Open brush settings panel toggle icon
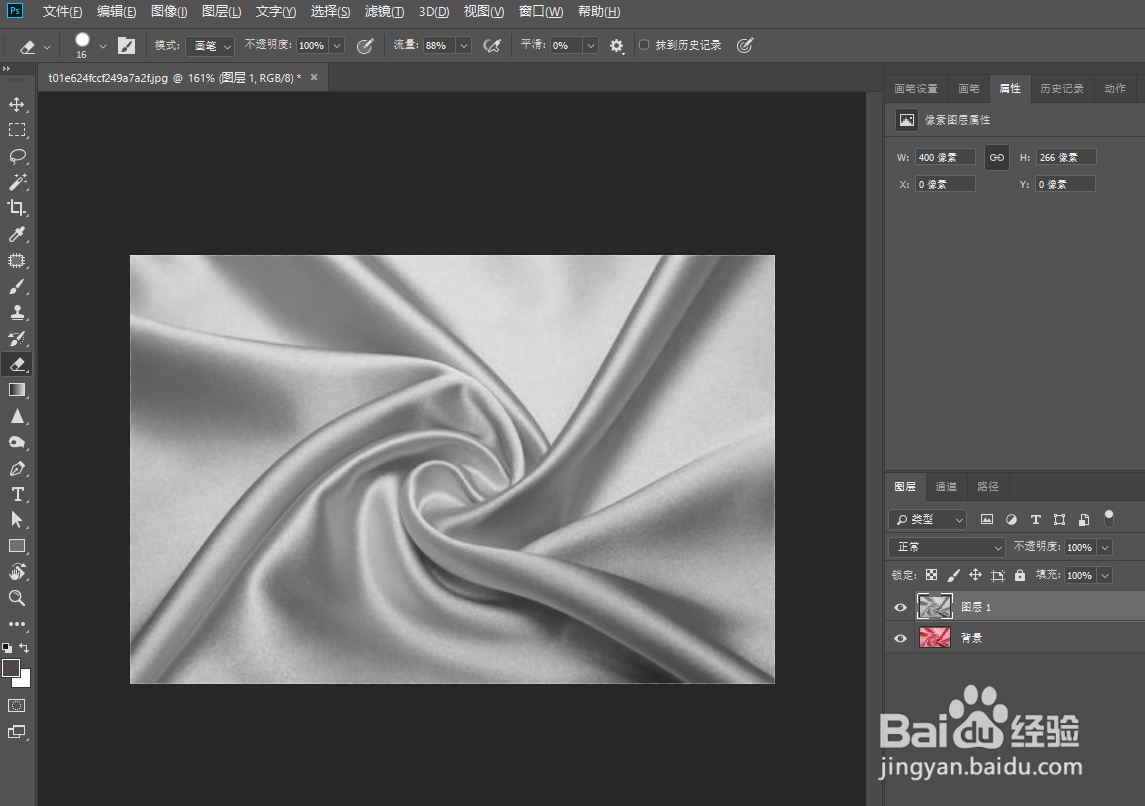 [126, 46]
